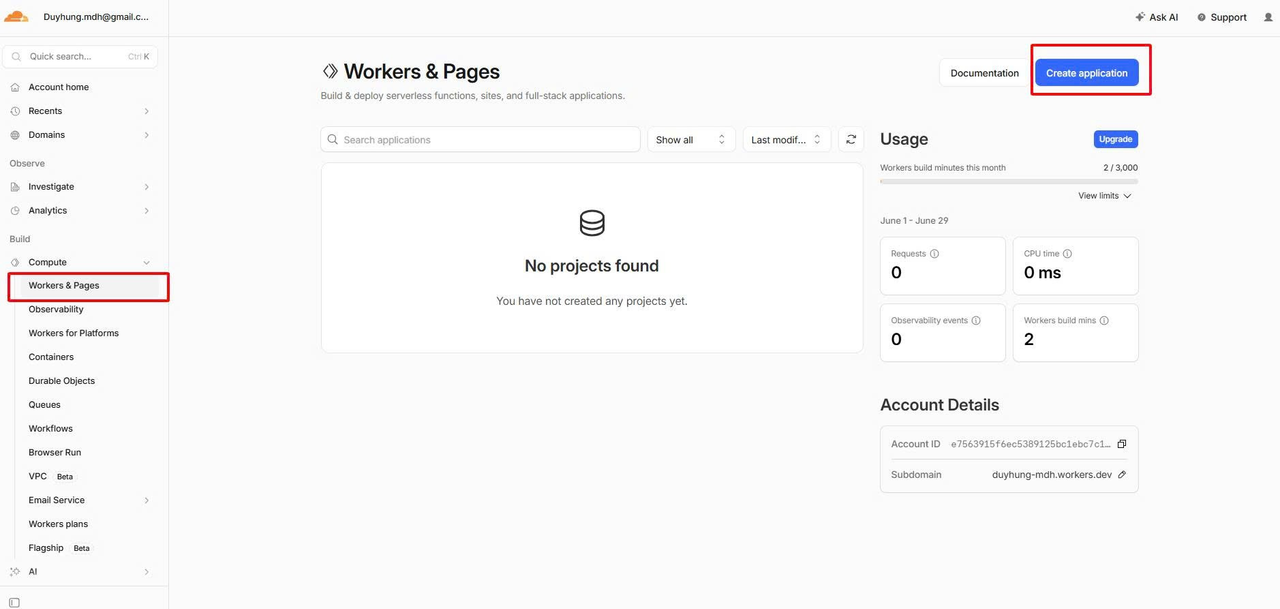Expand the Email Service chevron
Viewport: 1280px width, 609px height.
(147, 500)
